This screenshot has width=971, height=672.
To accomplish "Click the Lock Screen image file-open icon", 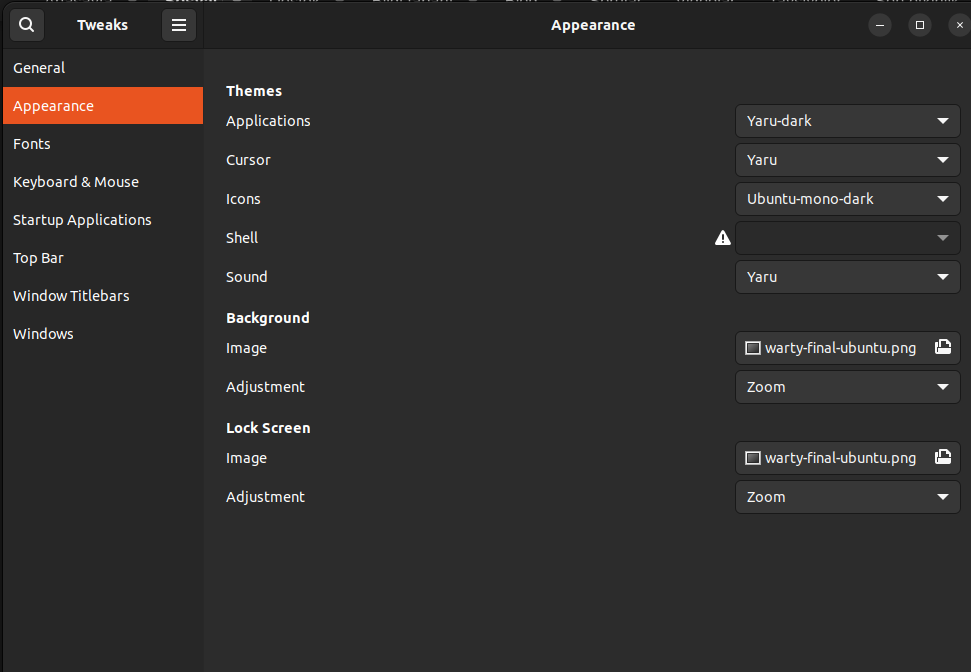I will 942,458.
